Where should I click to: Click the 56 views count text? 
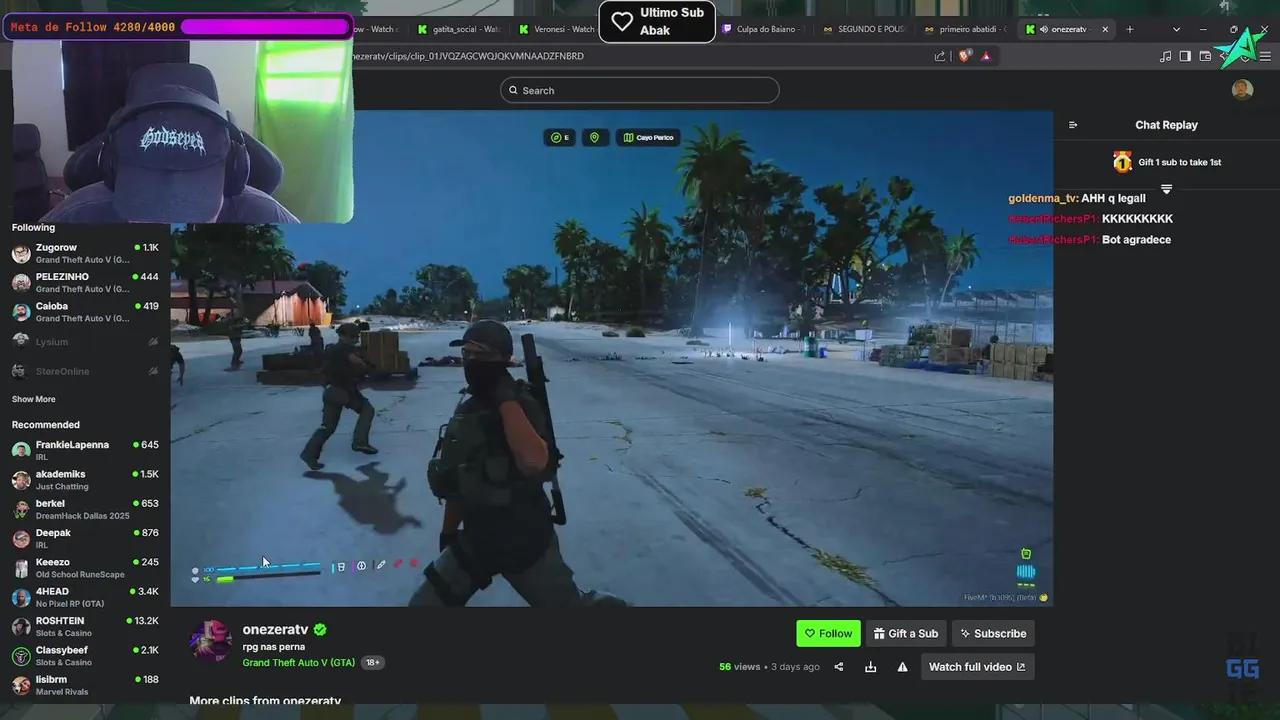pos(740,667)
